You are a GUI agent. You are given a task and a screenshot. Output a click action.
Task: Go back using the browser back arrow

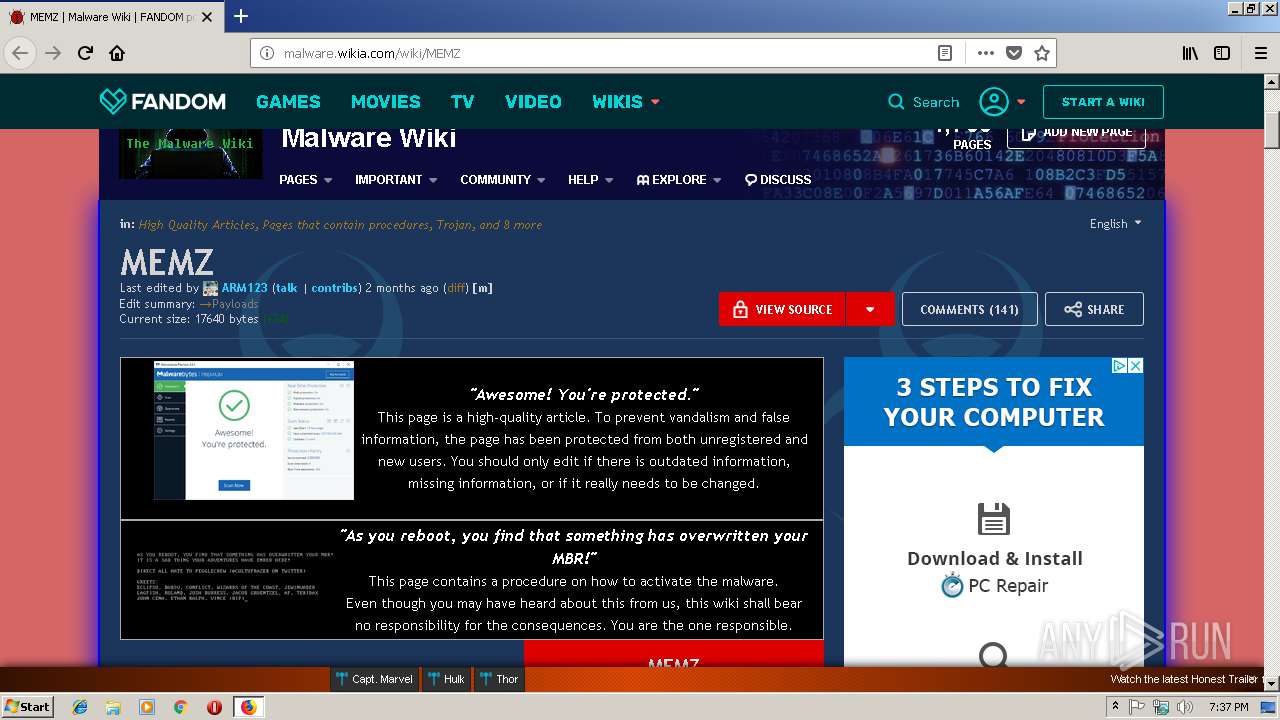coord(20,53)
